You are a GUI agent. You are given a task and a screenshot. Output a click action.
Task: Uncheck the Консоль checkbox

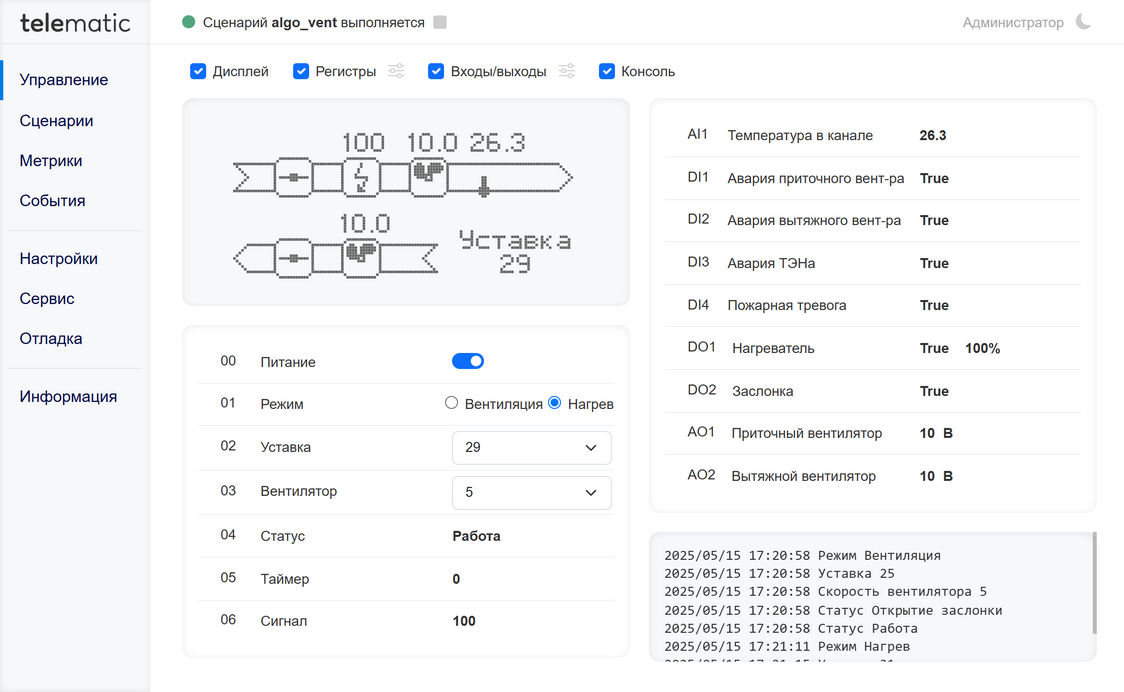coord(606,71)
